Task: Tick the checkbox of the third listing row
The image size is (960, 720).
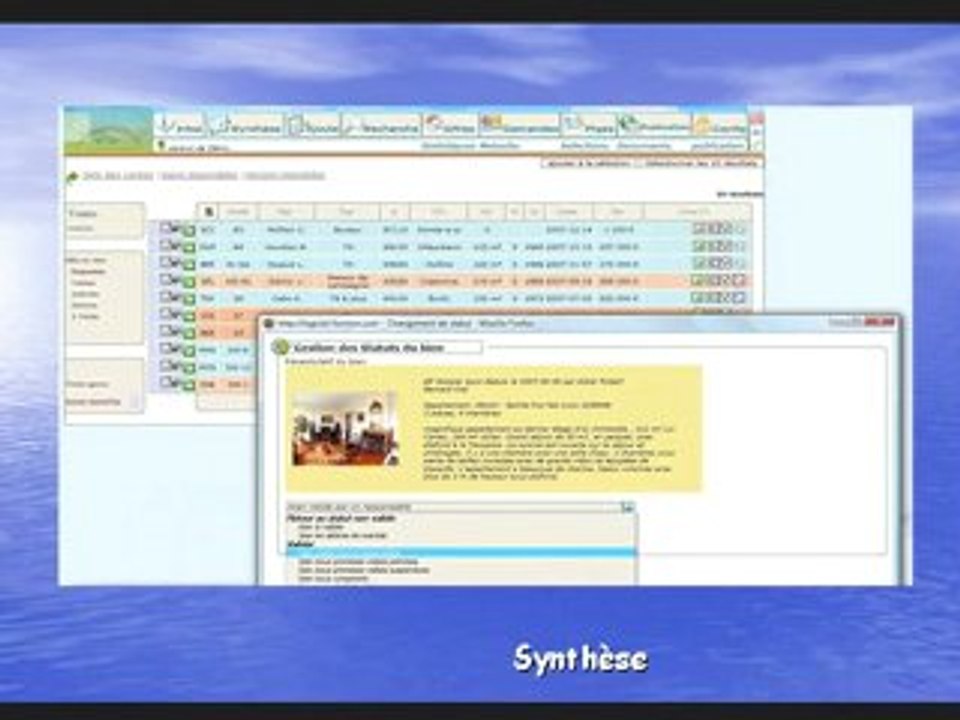Action: point(165,263)
